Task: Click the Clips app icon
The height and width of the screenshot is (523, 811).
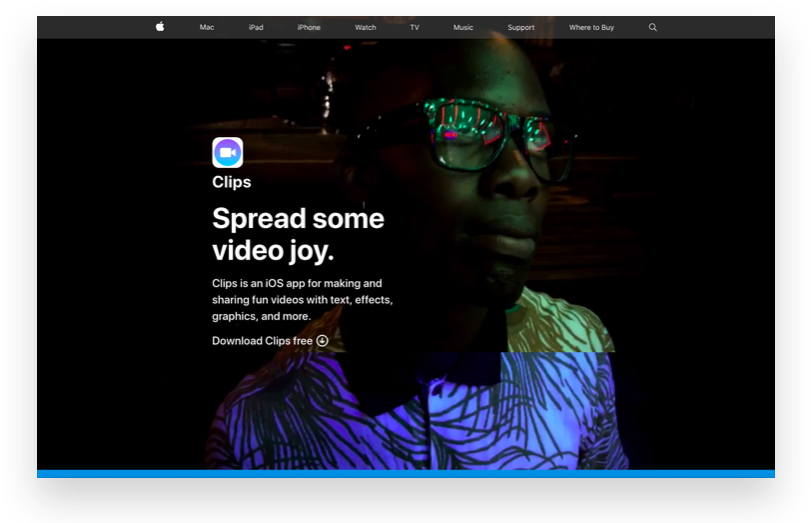Action: coord(228,153)
